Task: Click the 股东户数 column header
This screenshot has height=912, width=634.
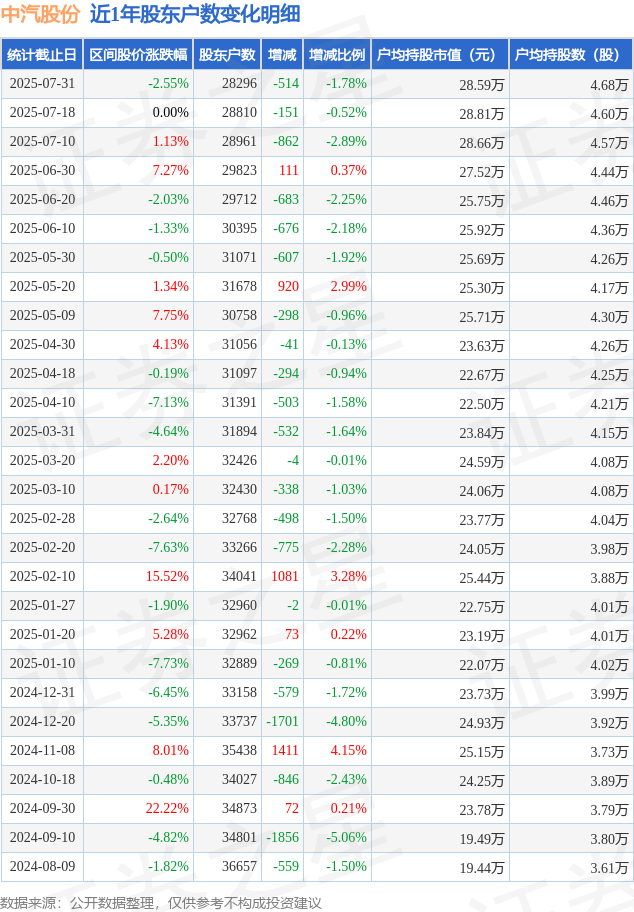Action: [x=227, y=55]
